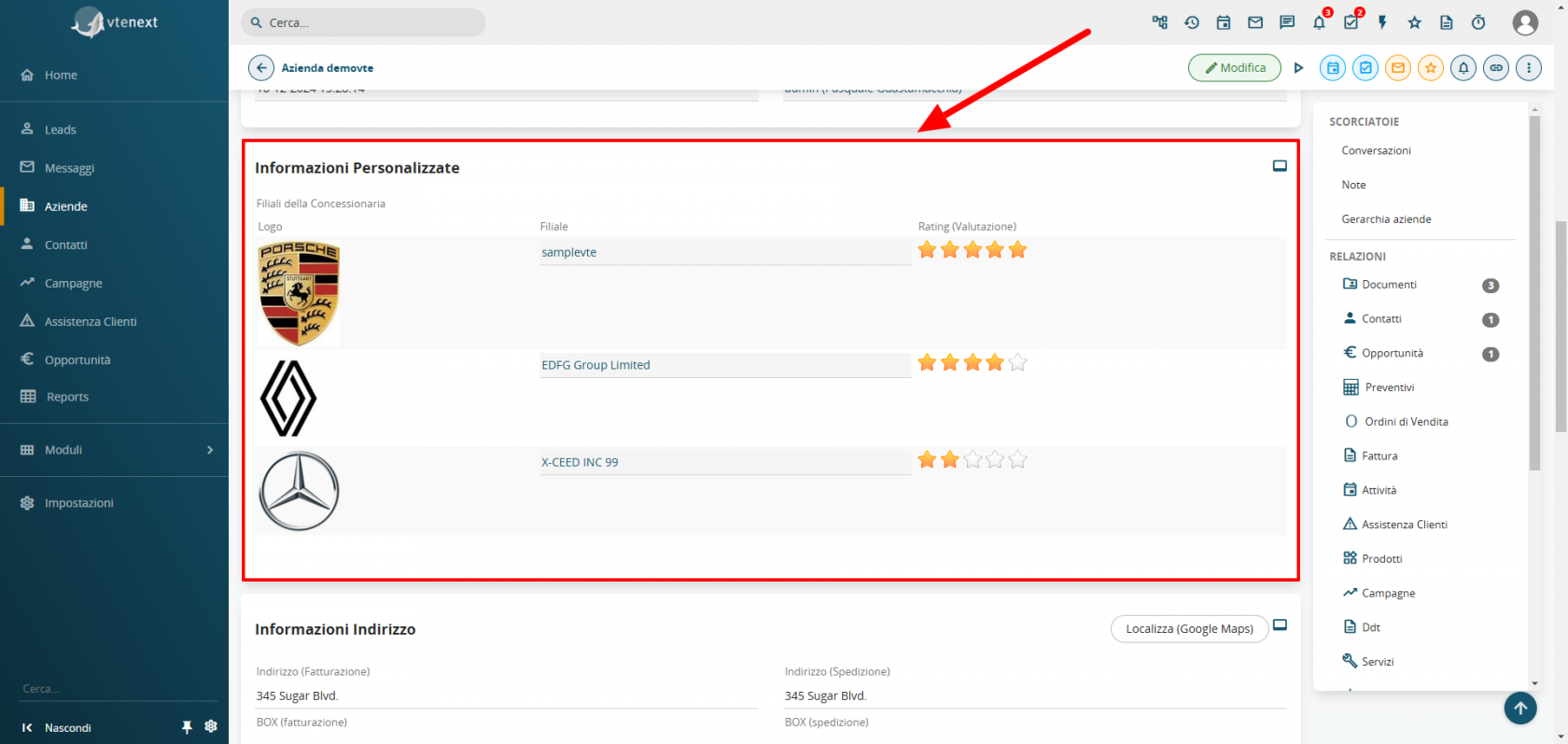
Task: Open the favorites star icon in the top bar
Action: 1415,22
